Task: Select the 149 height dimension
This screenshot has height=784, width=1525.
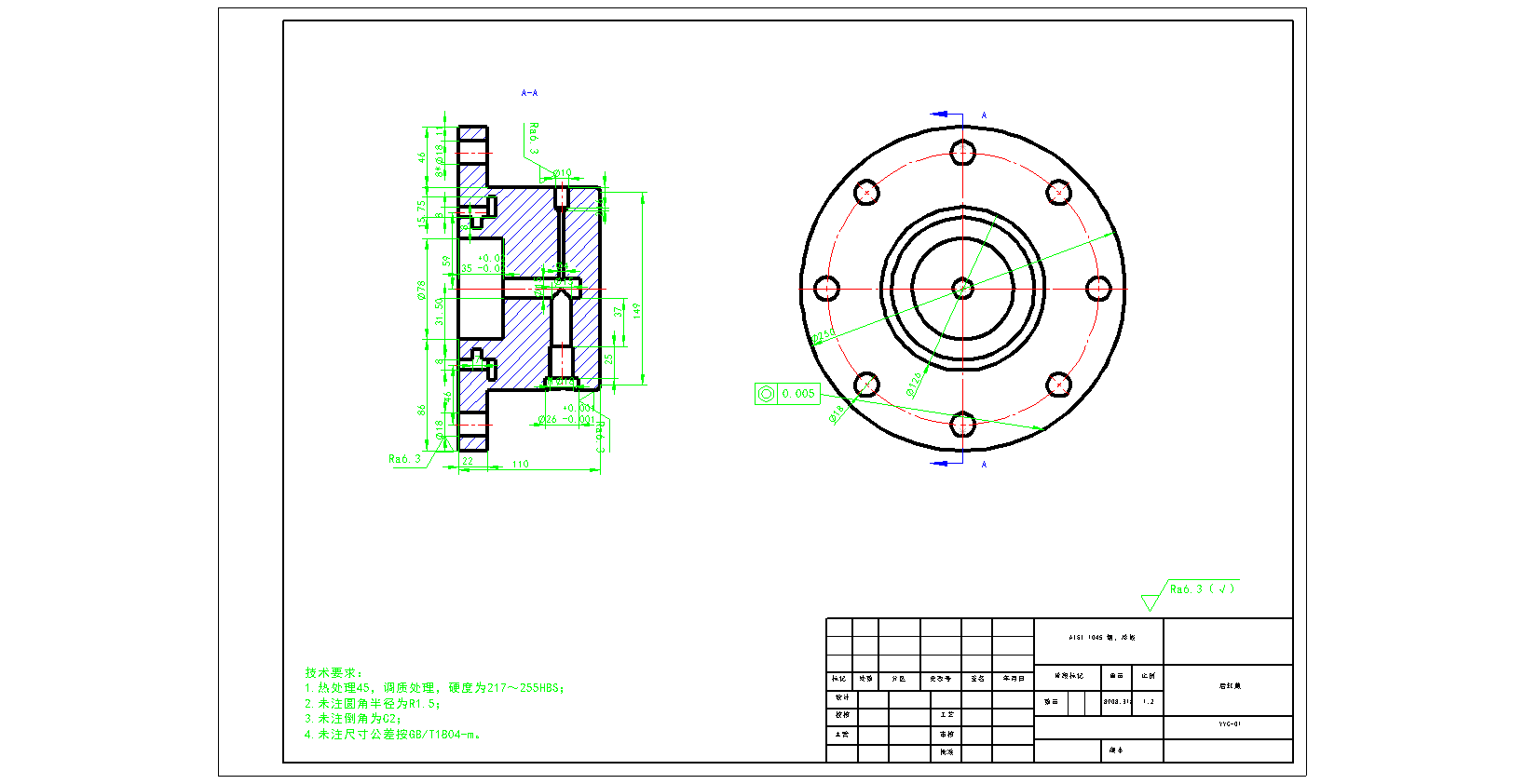Action: click(638, 310)
